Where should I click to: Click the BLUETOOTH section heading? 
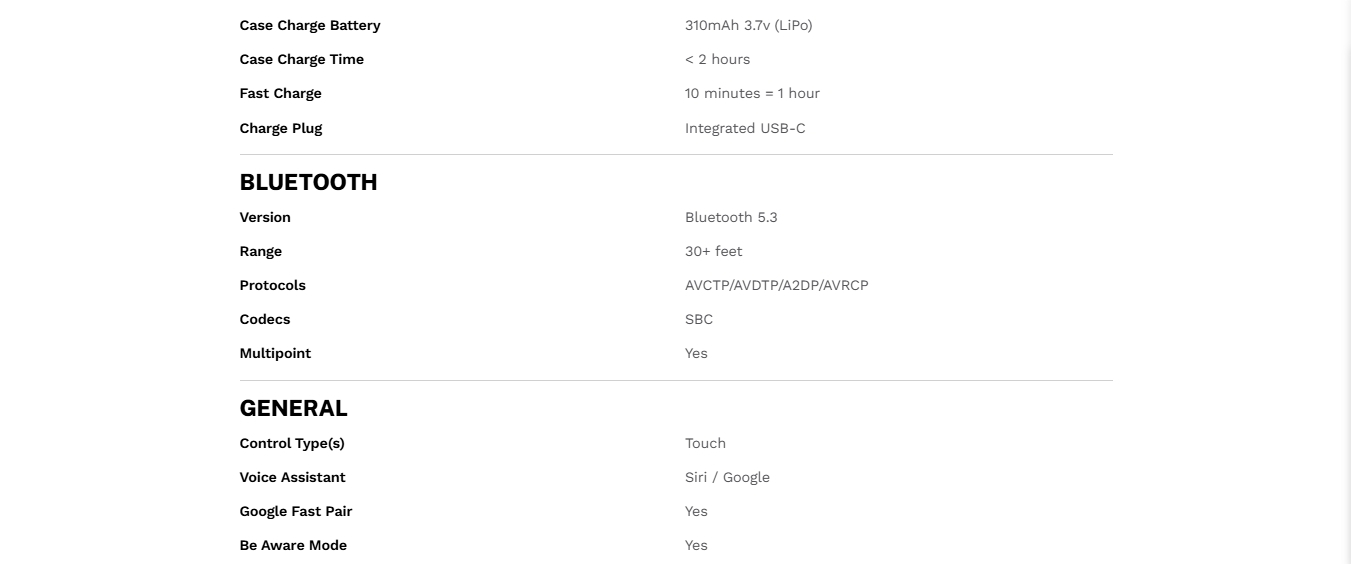pos(308,182)
